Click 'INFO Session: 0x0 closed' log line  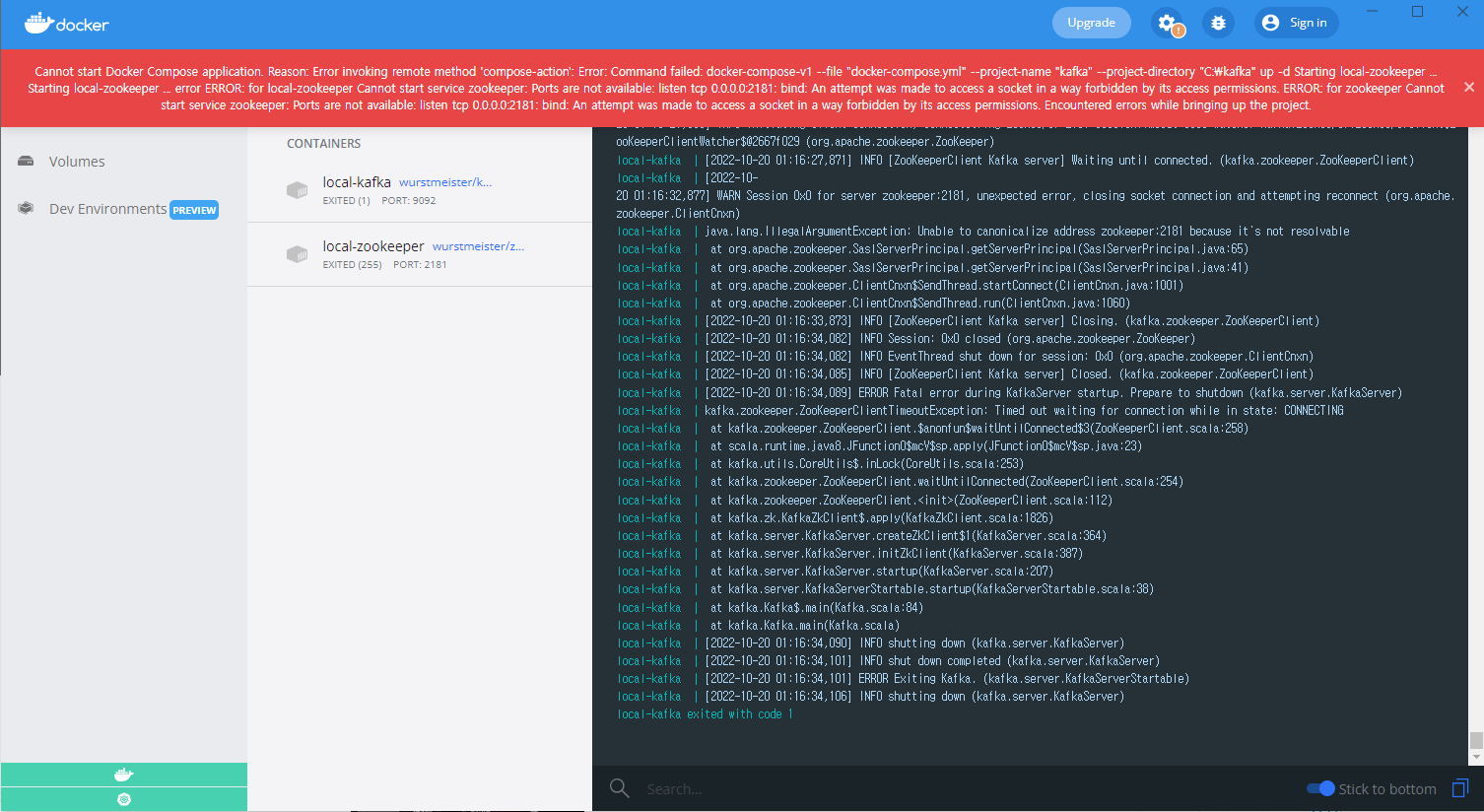point(907,339)
